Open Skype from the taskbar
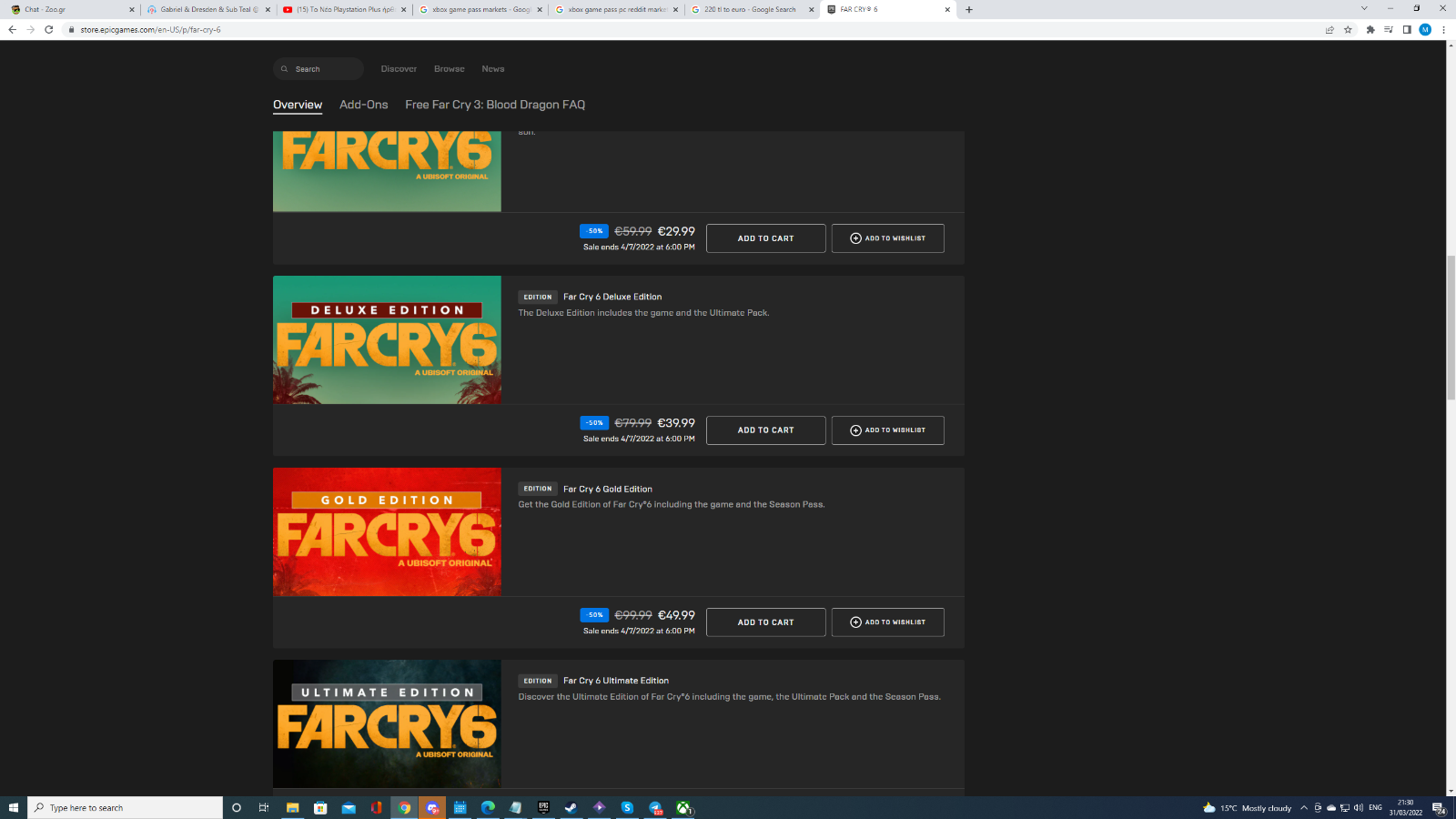1456x819 pixels. (627, 807)
